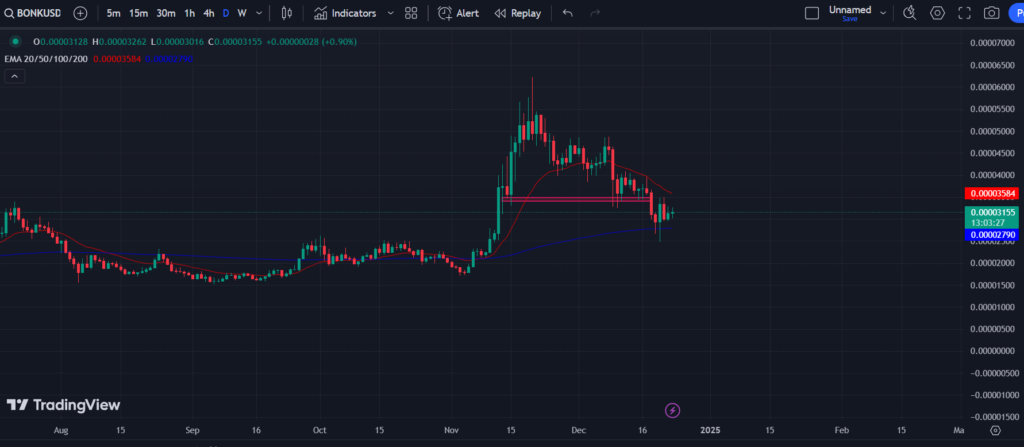Select the pink horizontal support zone rectangle
Image resolution: width=1024 pixels, height=447 pixels.
click(575, 199)
